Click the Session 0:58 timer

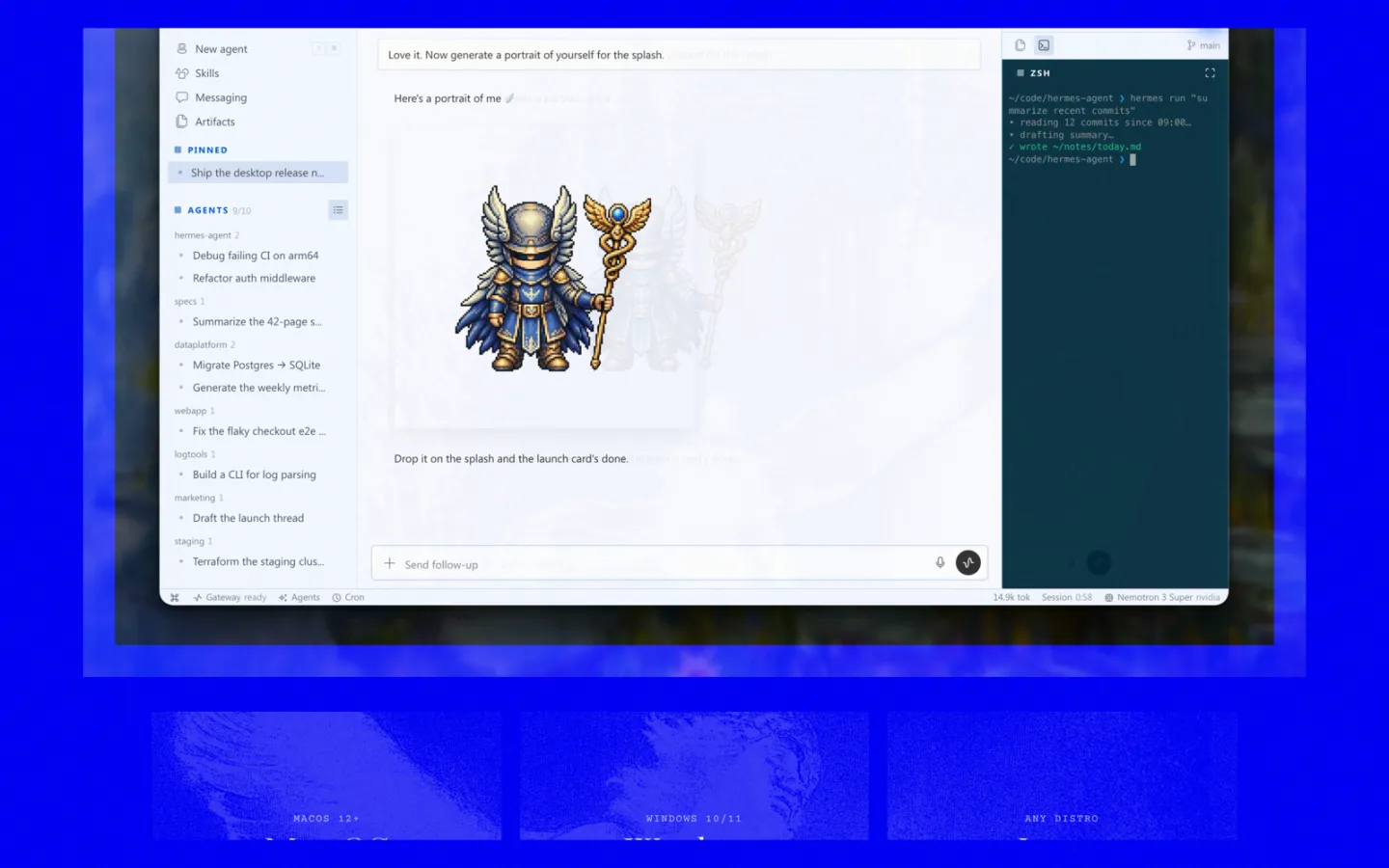(x=1067, y=597)
